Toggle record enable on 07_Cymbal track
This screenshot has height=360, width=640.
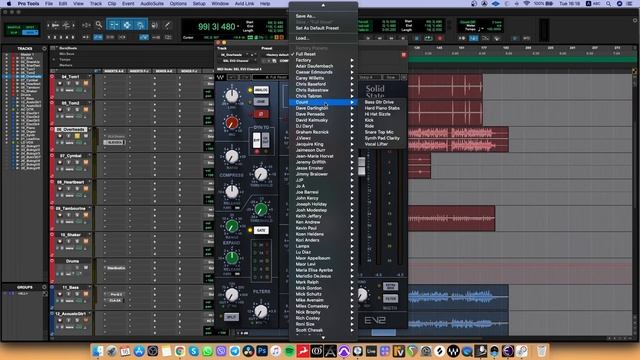tap(60, 162)
